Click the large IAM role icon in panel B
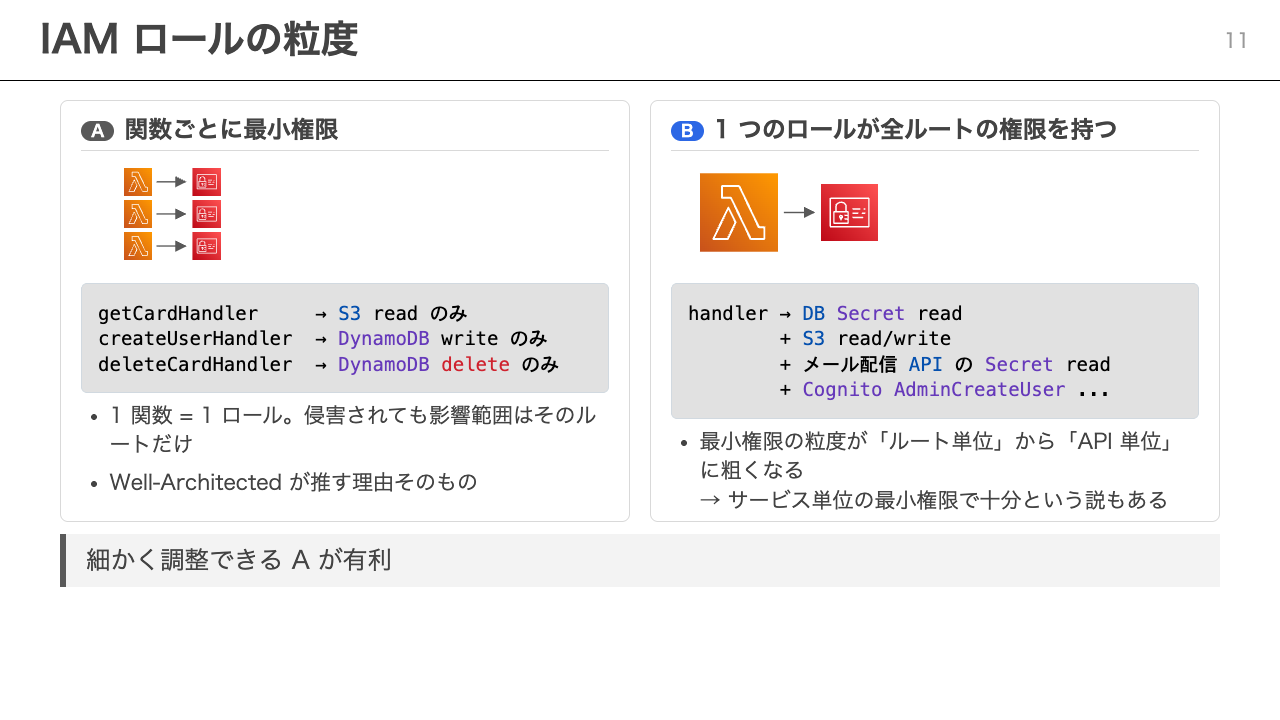Viewport: 1280px width, 720px height. [849, 212]
